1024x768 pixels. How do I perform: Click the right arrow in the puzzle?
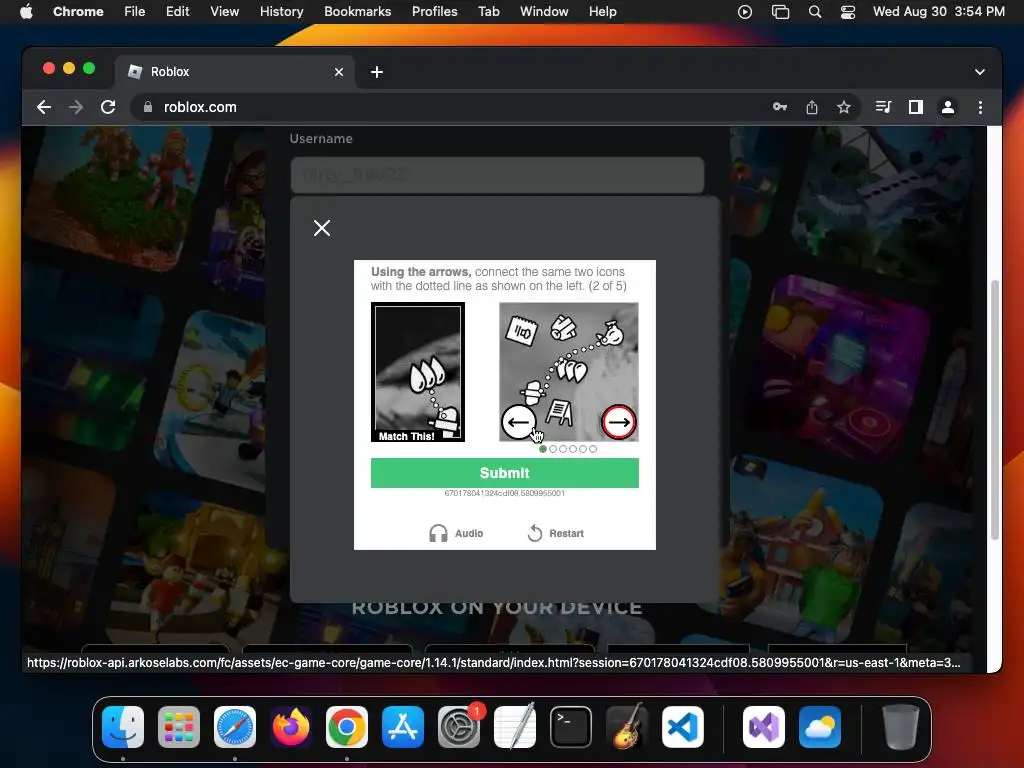tap(618, 422)
